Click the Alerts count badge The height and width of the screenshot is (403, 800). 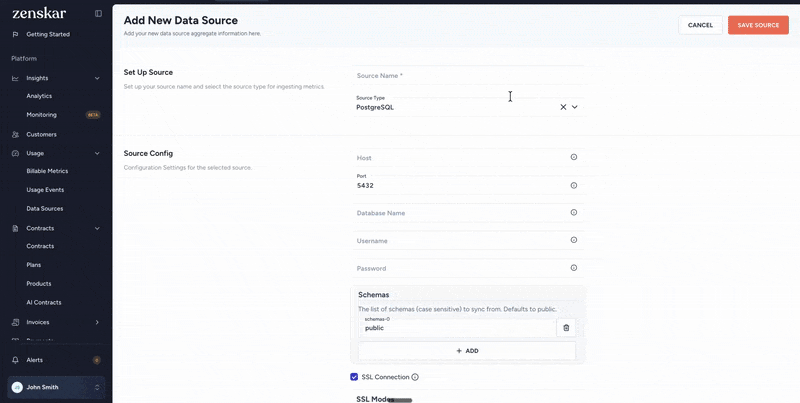pyautogui.click(x=96, y=360)
